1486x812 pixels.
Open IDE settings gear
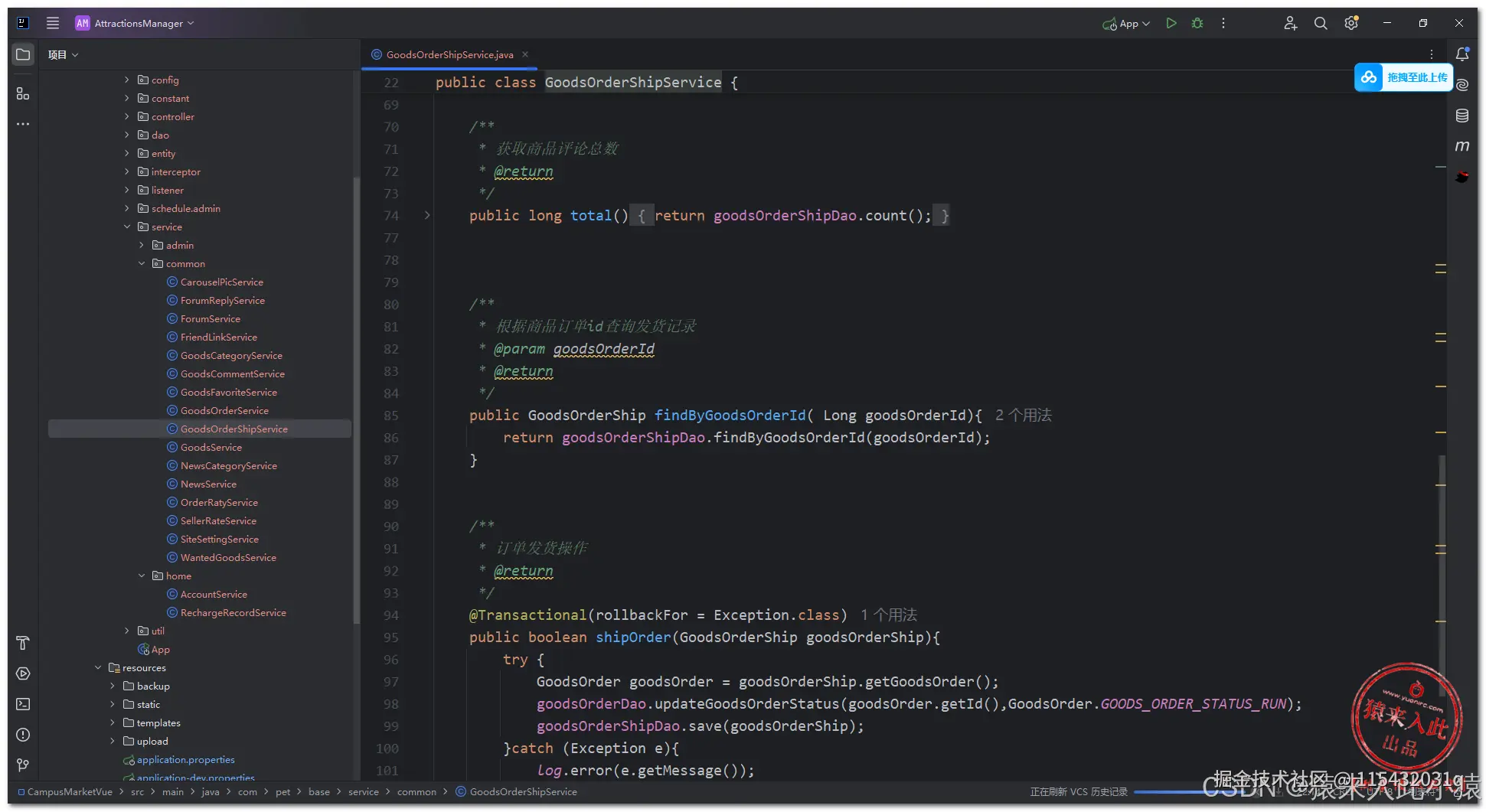[1351, 23]
